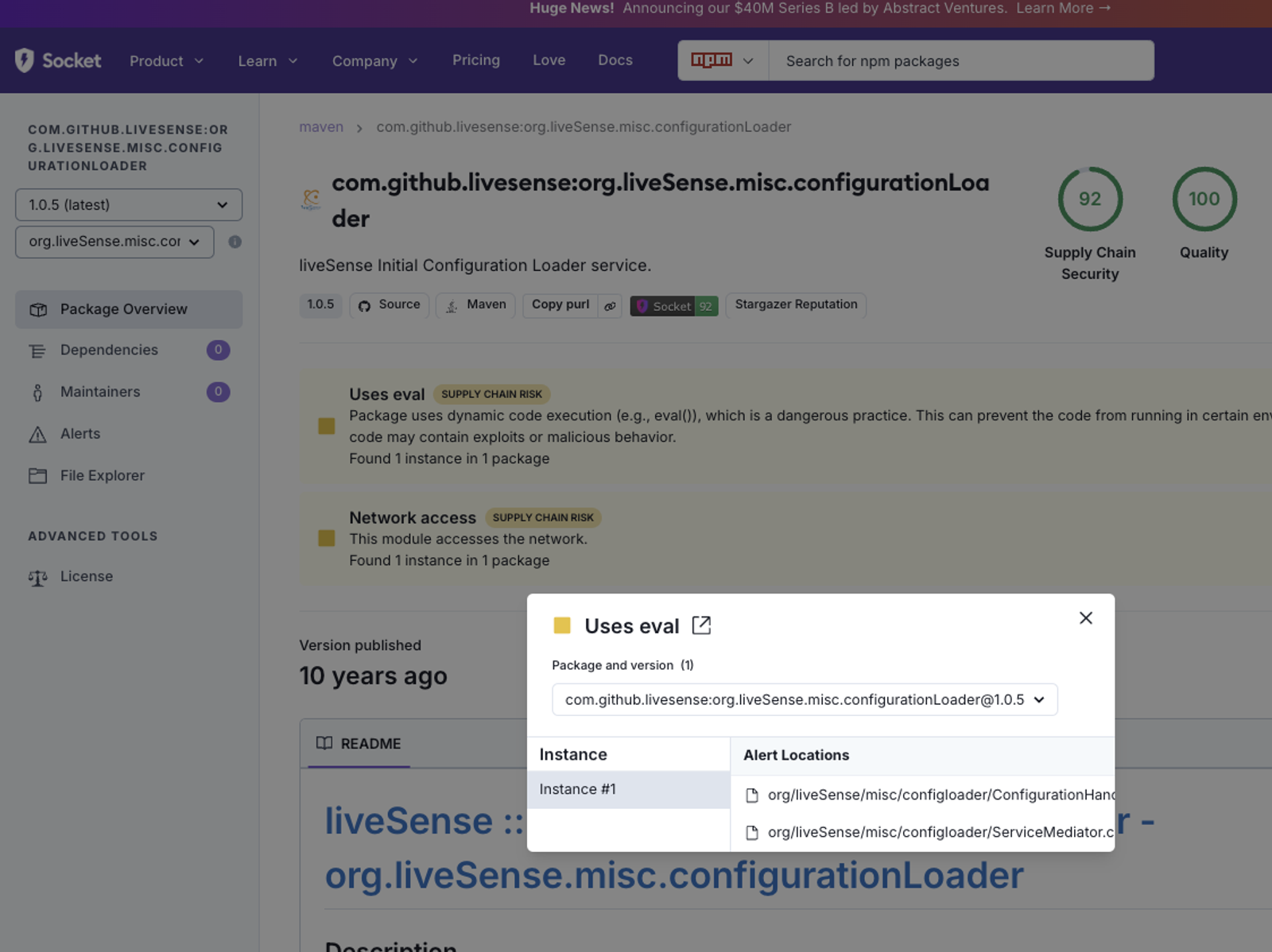Click the Copy purl button

tap(560, 305)
